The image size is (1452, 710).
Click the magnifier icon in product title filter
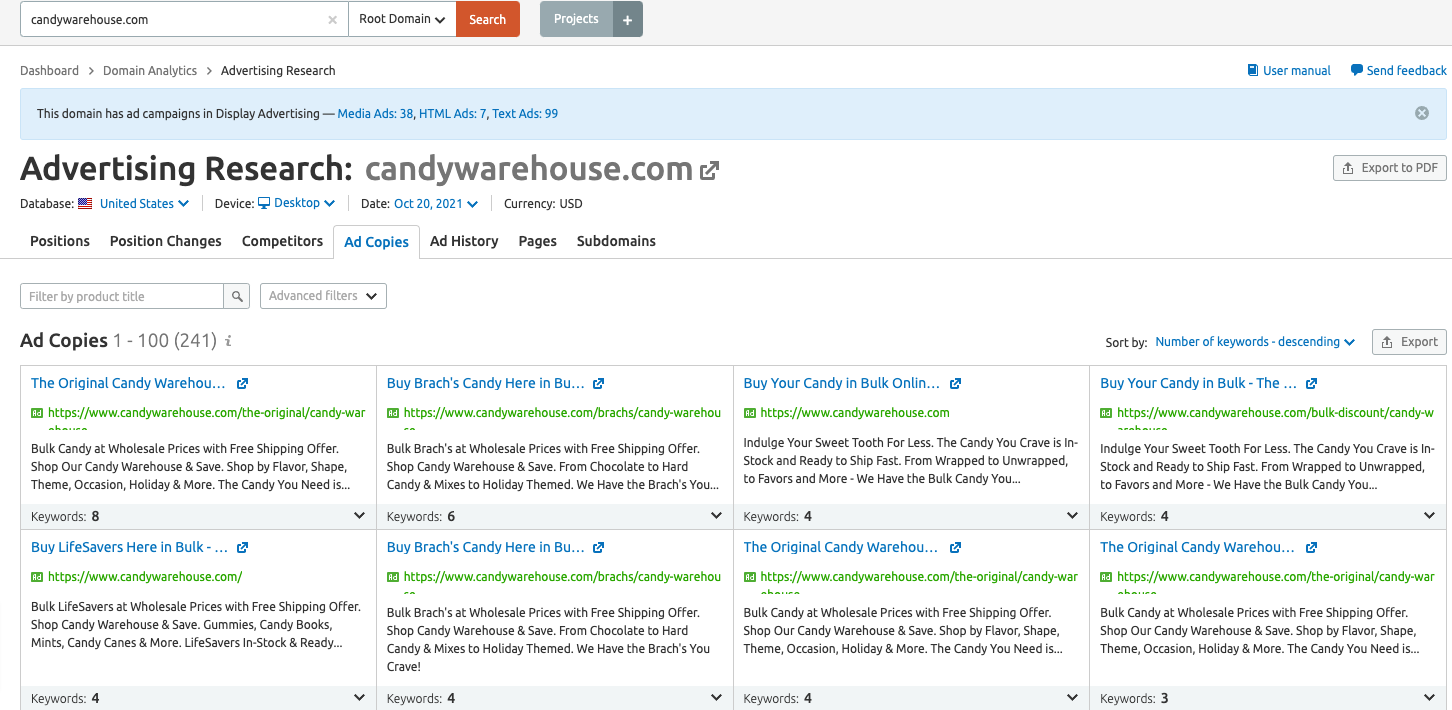(x=237, y=296)
